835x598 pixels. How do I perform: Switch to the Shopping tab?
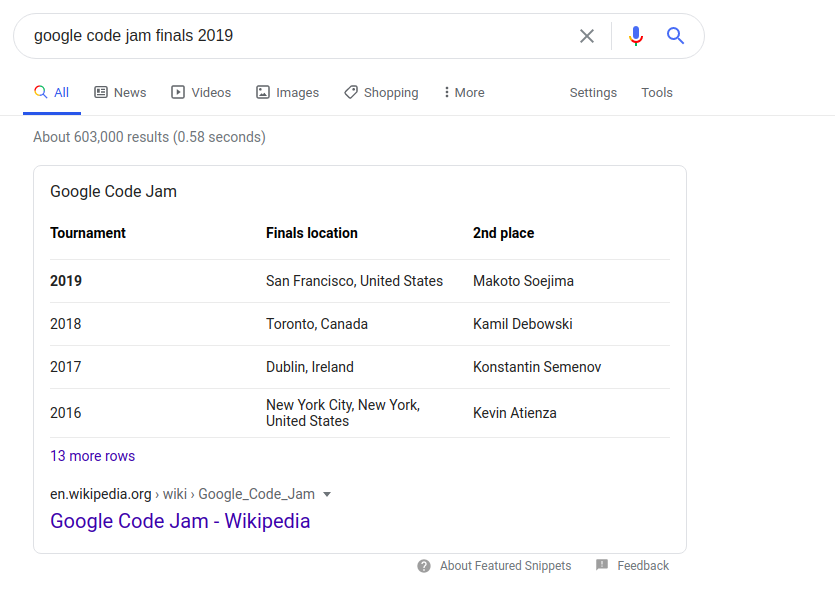381,92
